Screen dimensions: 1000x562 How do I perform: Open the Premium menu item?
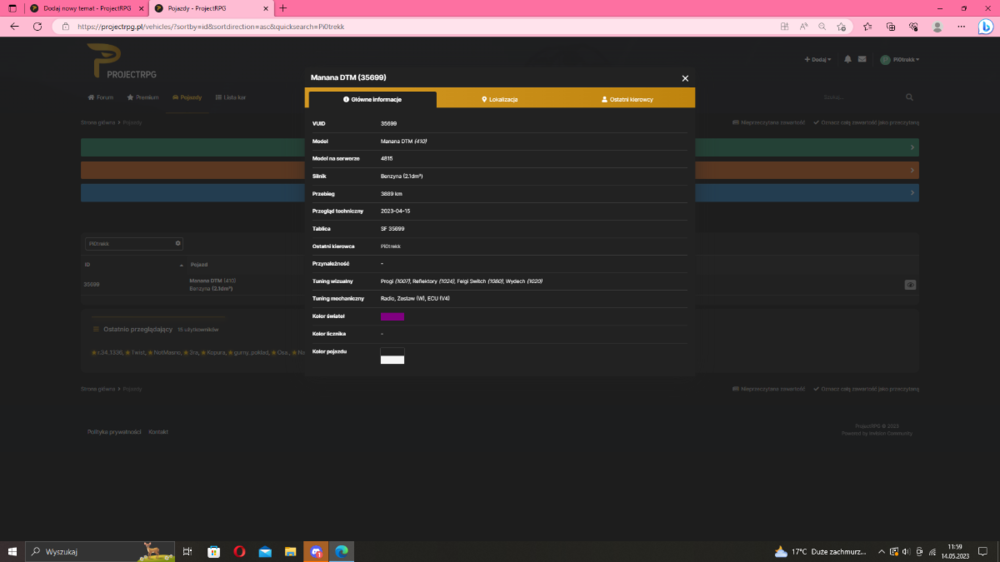[143, 98]
